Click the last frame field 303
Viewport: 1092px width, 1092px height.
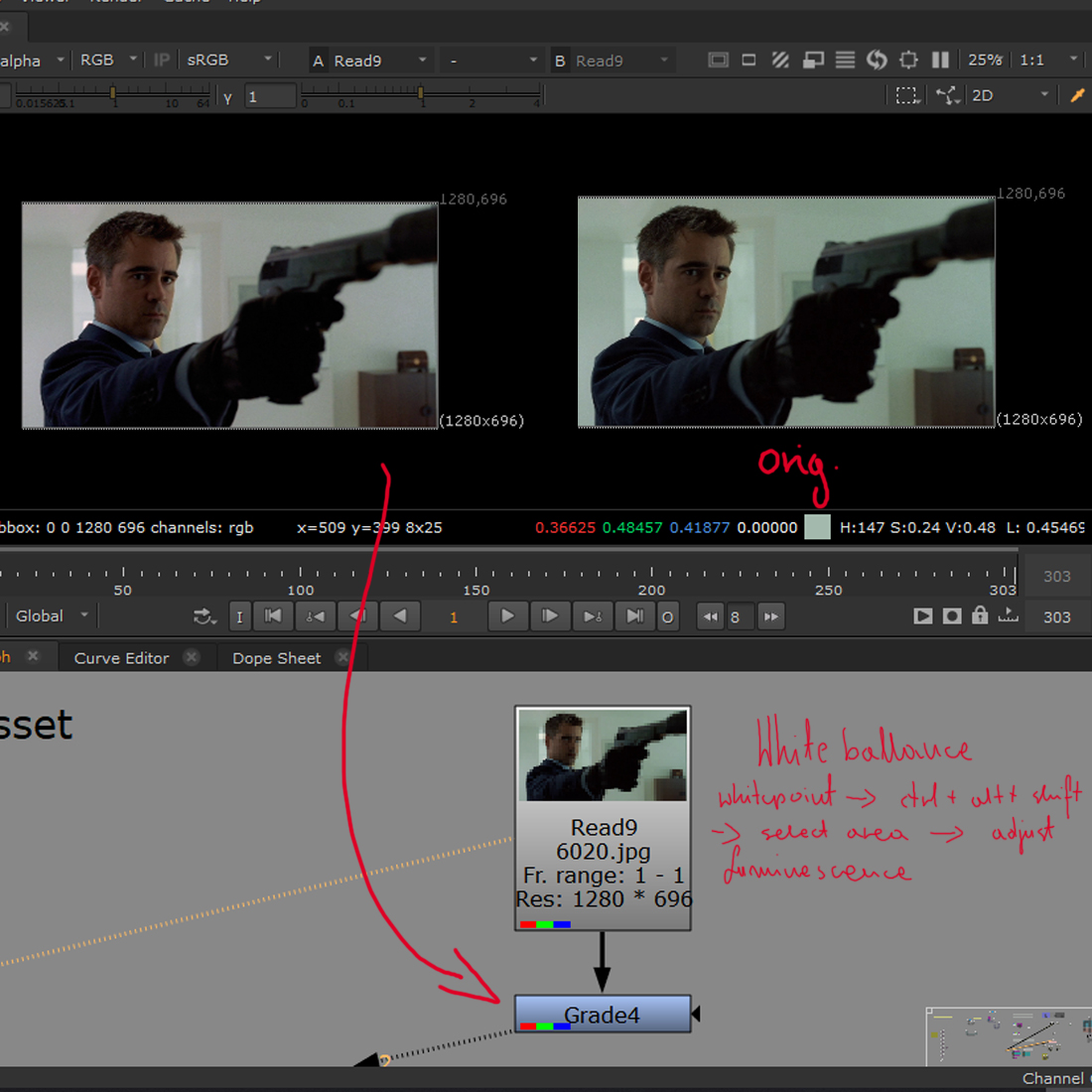[x=1056, y=617]
